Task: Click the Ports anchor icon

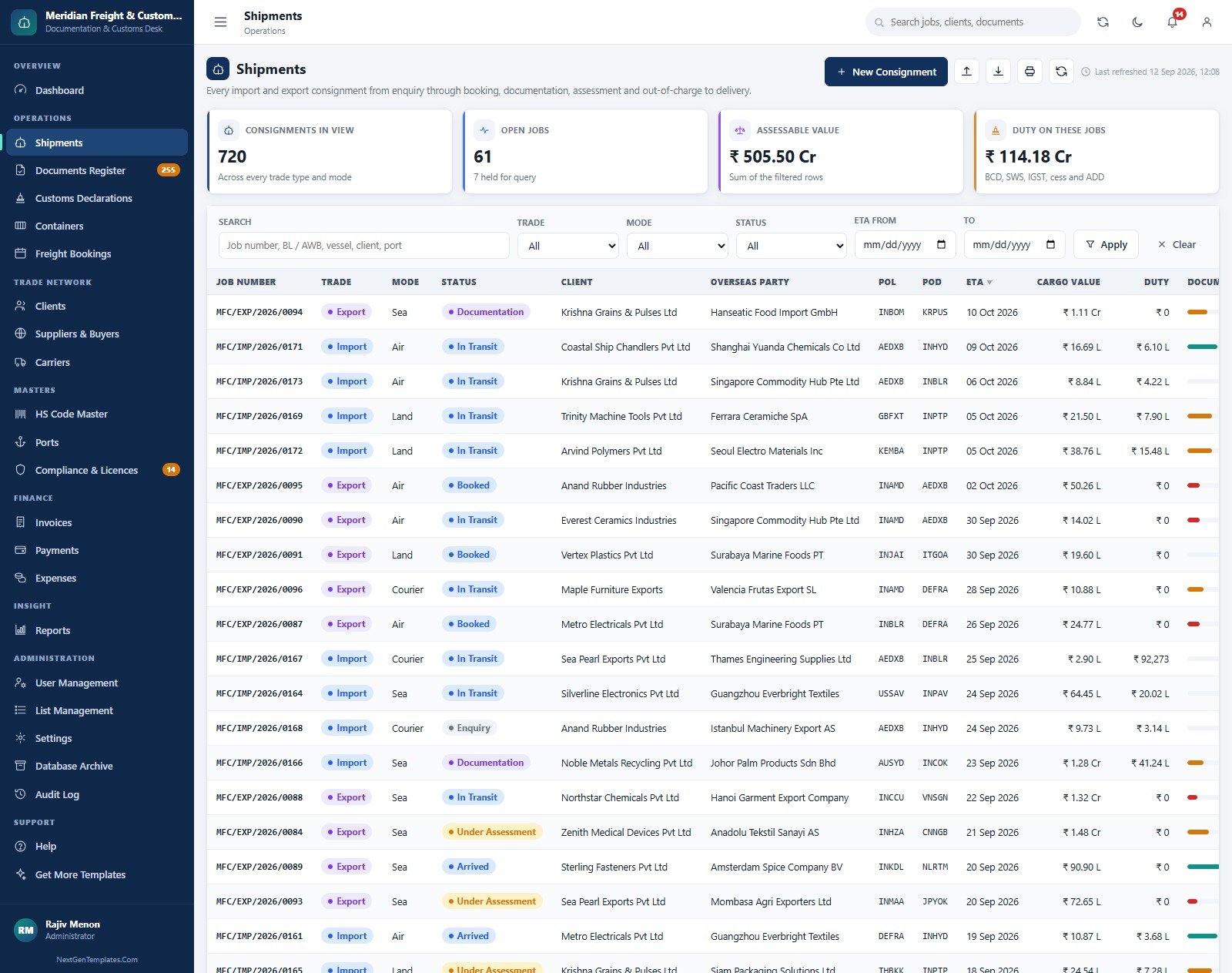Action: click(21, 442)
